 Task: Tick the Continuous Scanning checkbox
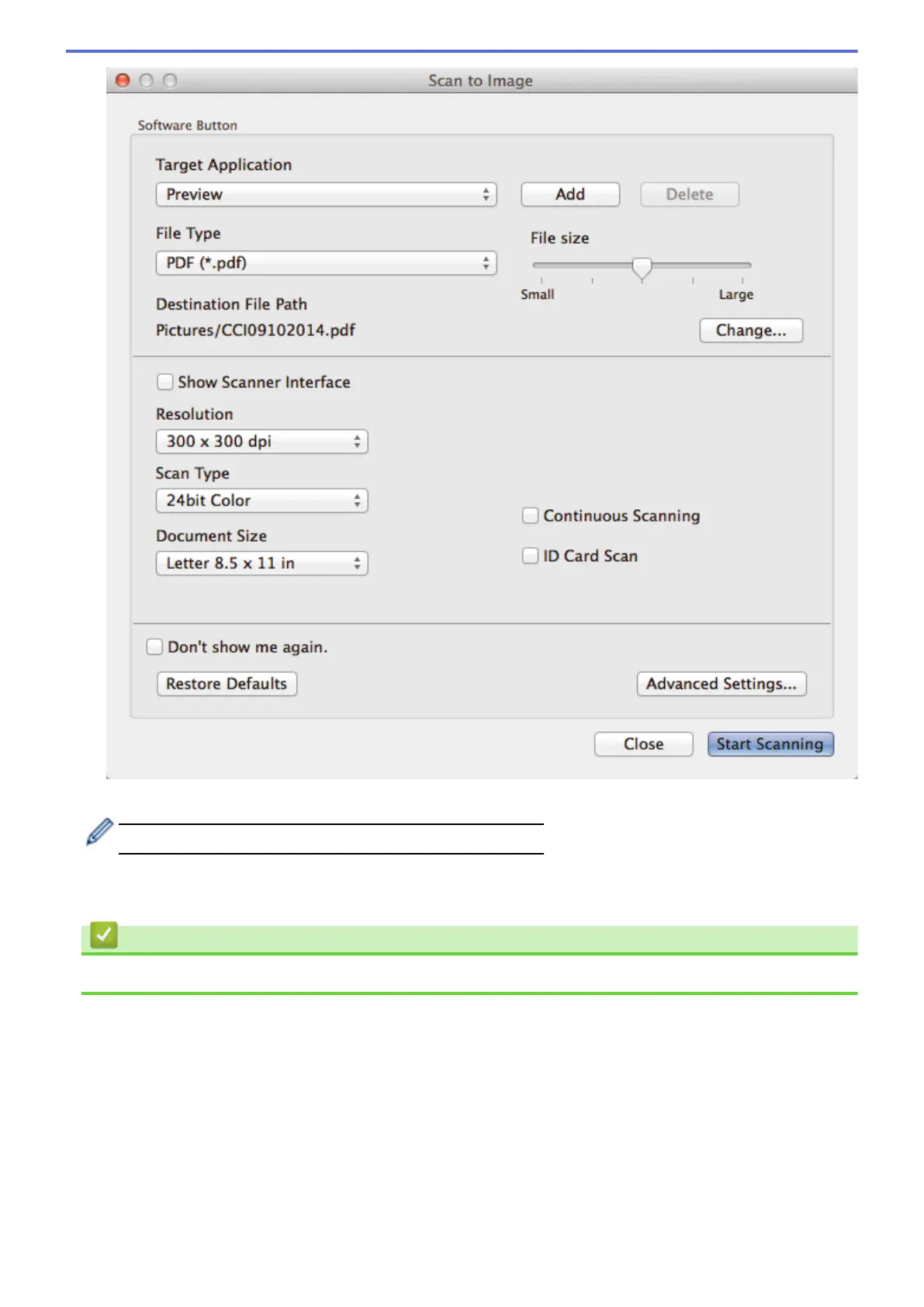tap(531, 515)
